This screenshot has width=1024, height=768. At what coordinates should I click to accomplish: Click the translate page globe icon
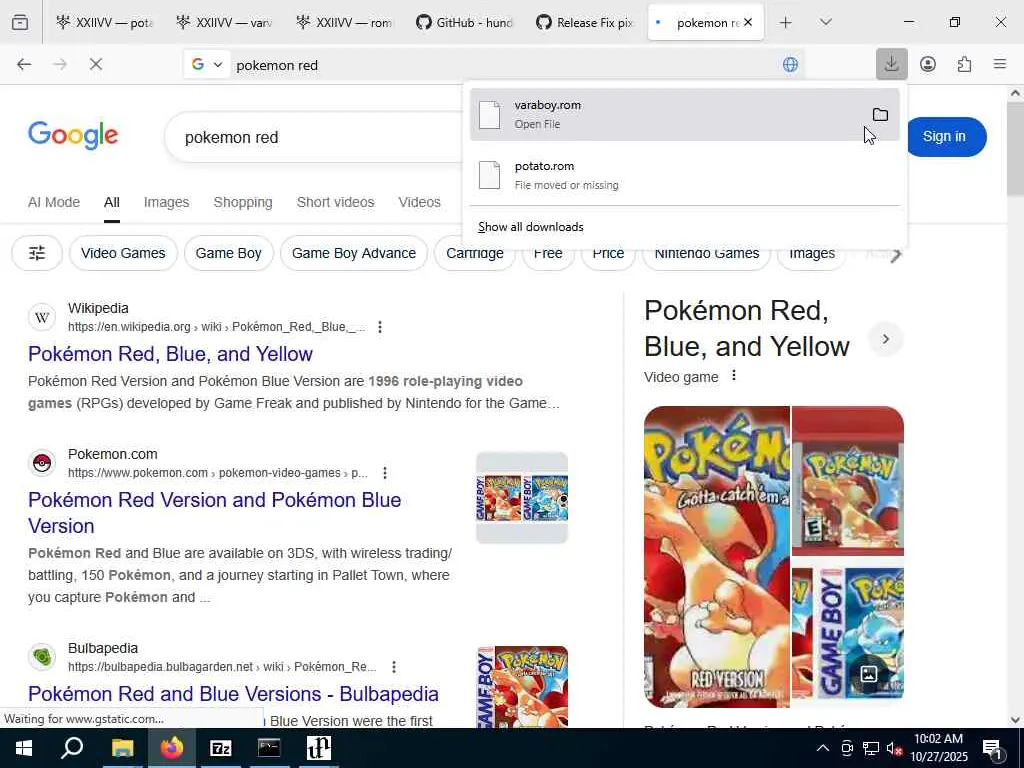coord(790,65)
